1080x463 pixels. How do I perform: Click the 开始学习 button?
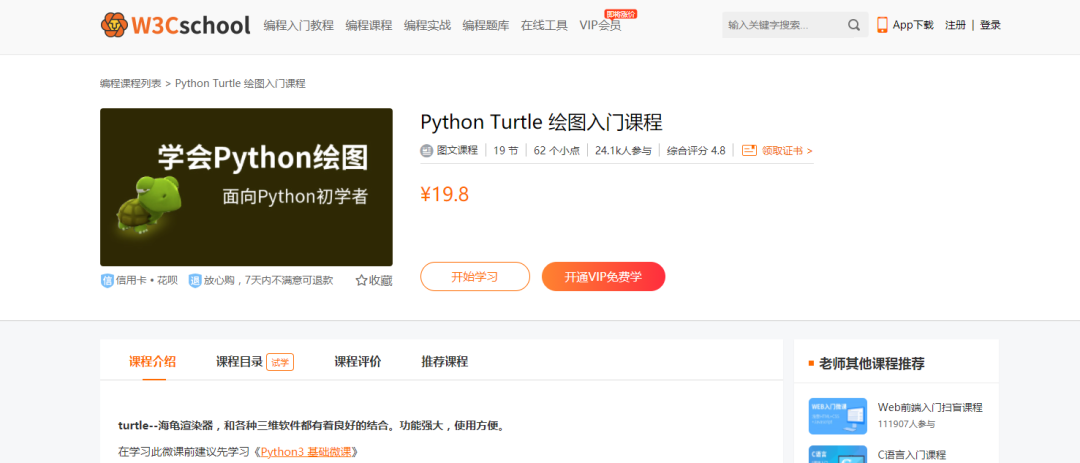click(475, 277)
